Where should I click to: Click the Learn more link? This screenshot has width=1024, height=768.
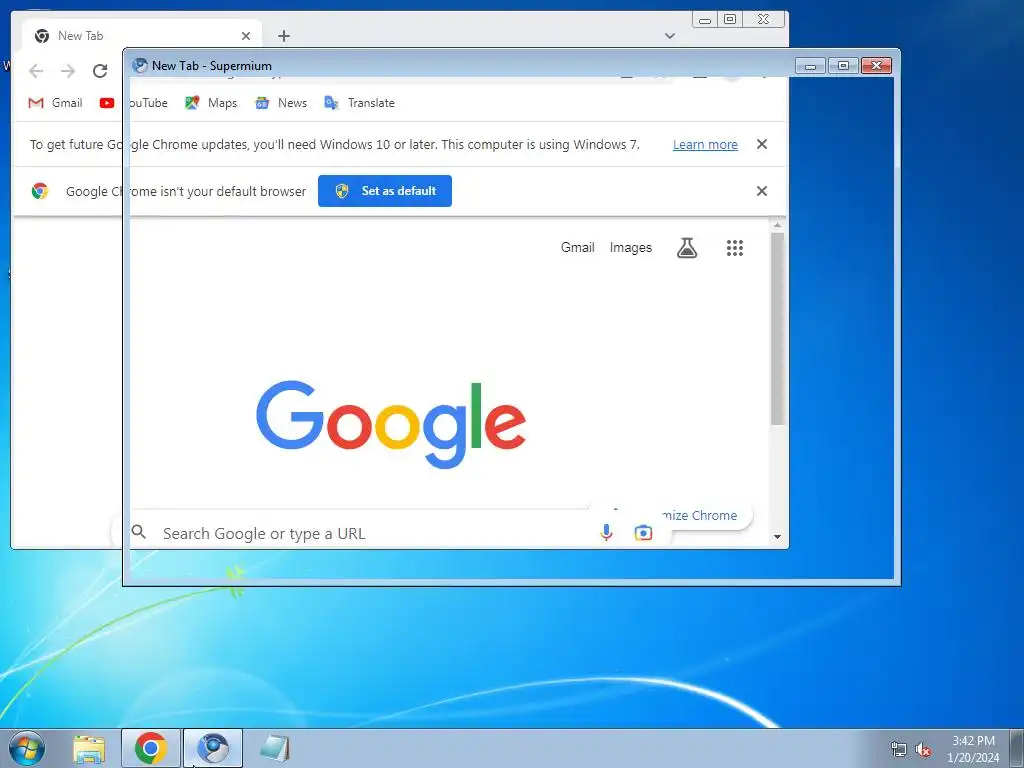pos(705,144)
